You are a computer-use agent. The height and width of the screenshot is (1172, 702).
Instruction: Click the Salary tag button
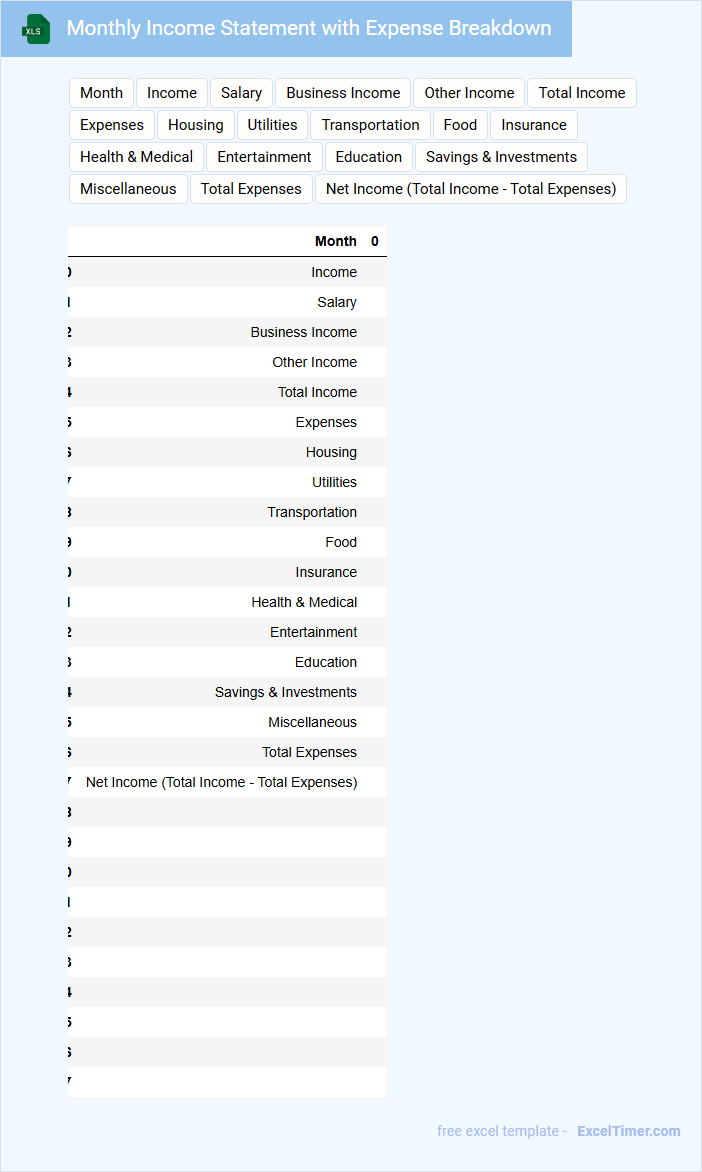[x=241, y=93]
